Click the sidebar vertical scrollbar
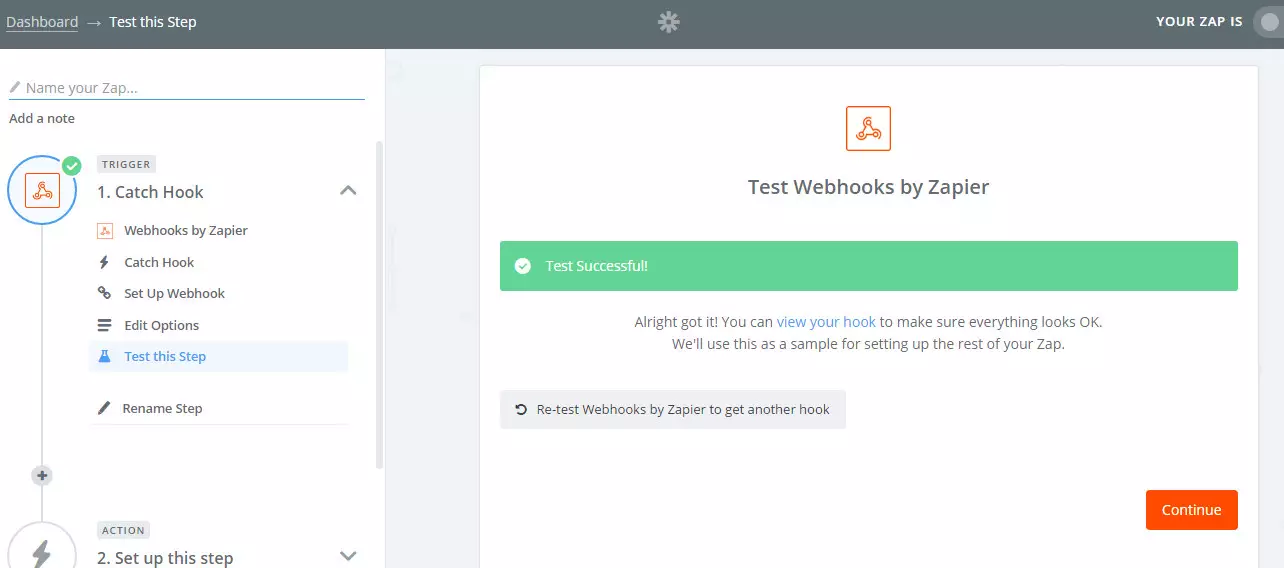 [x=379, y=305]
